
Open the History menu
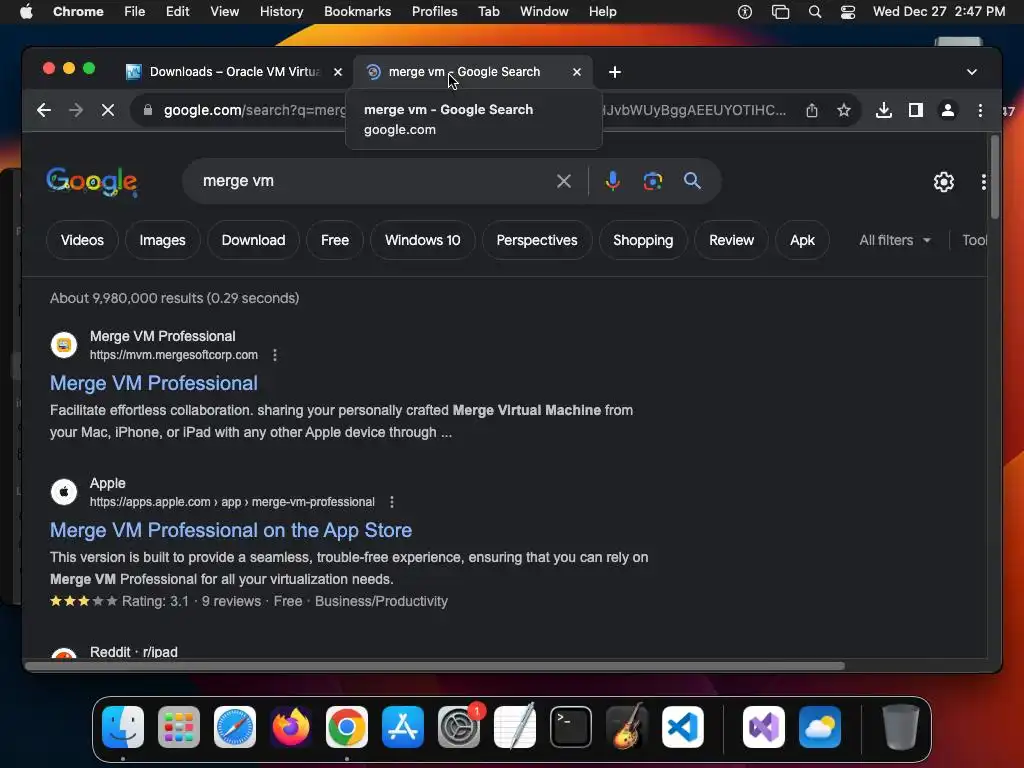point(281,12)
